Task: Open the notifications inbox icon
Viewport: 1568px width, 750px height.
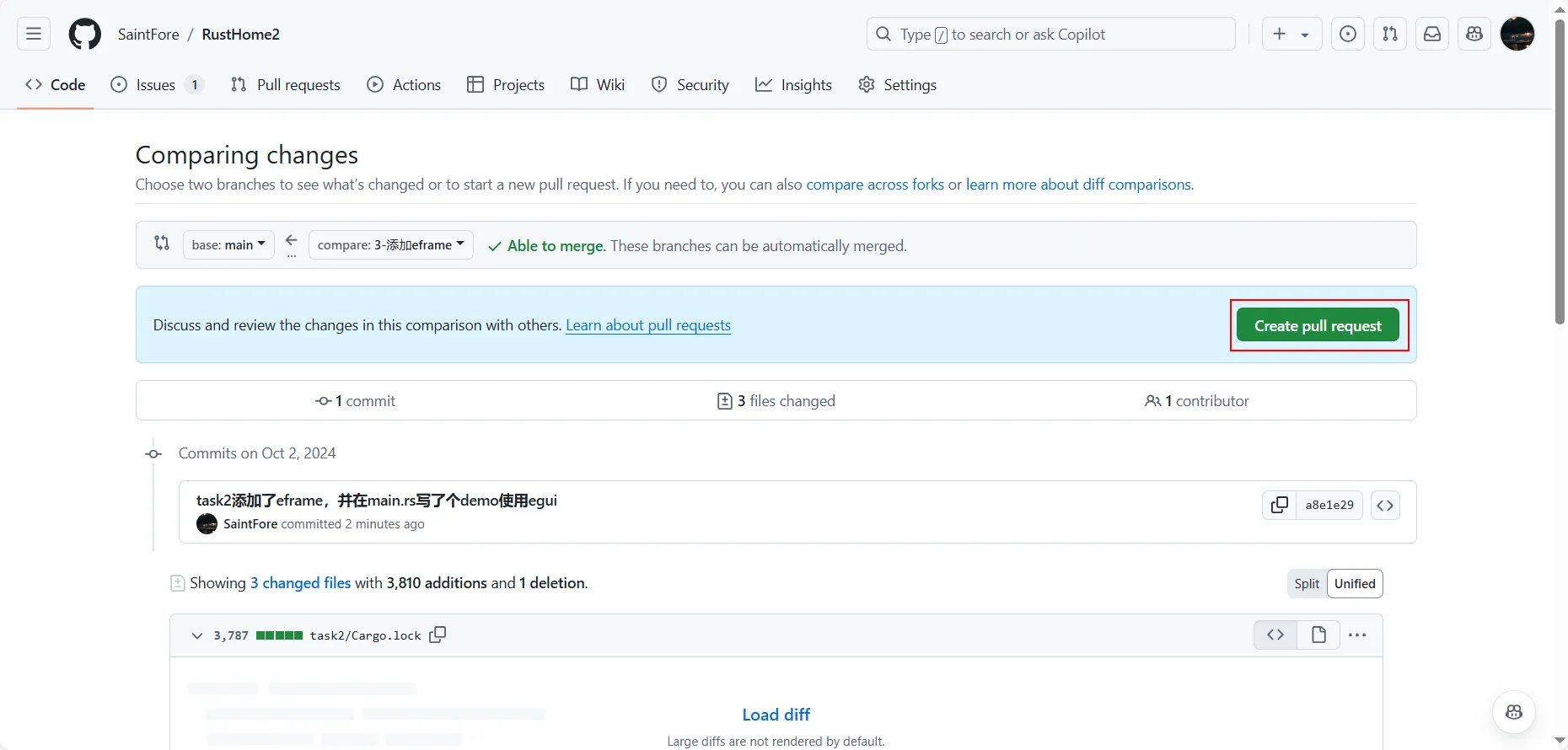Action: pos(1432,34)
